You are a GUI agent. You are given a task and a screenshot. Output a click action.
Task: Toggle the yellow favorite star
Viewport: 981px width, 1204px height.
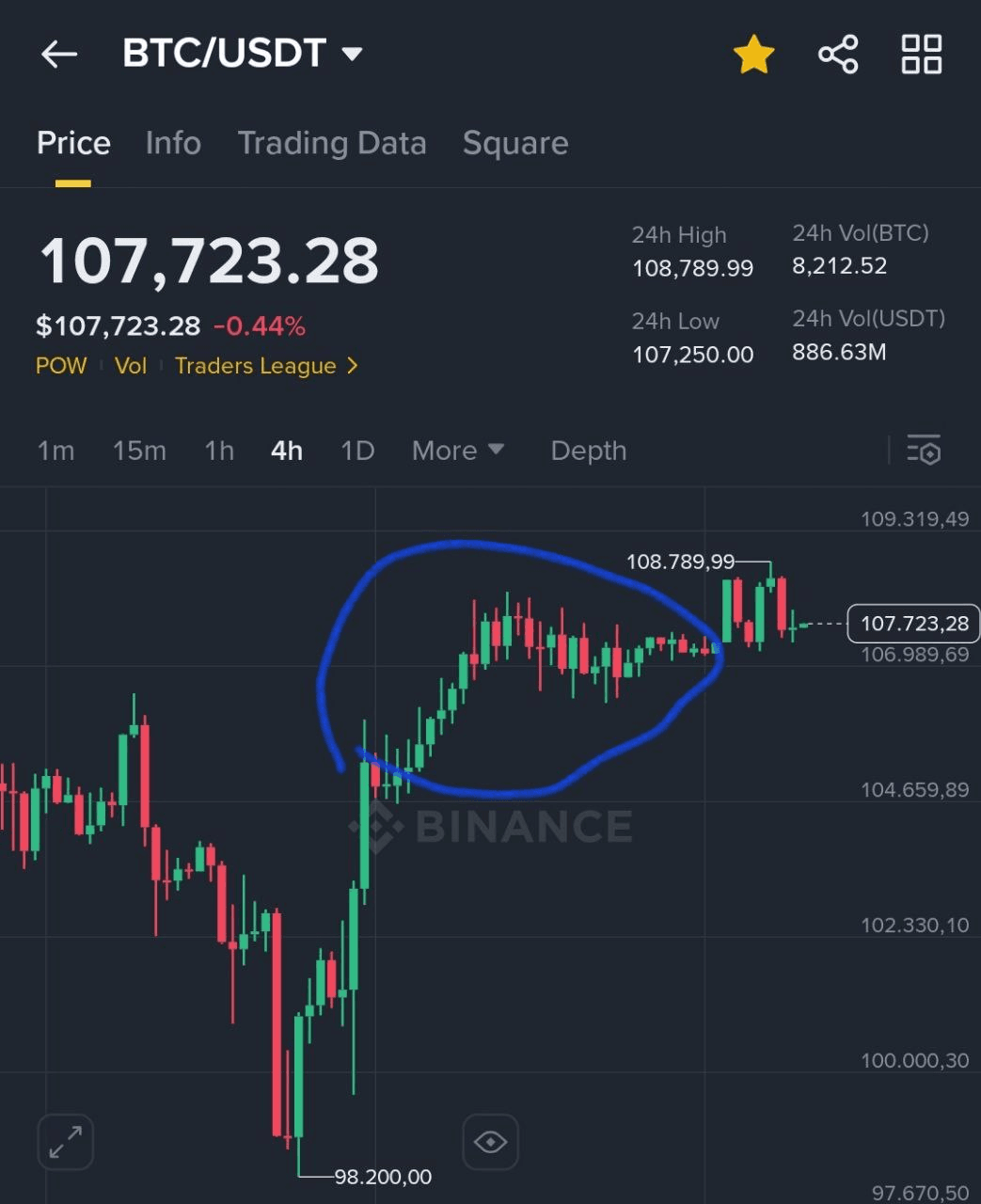[x=754, y=55]
